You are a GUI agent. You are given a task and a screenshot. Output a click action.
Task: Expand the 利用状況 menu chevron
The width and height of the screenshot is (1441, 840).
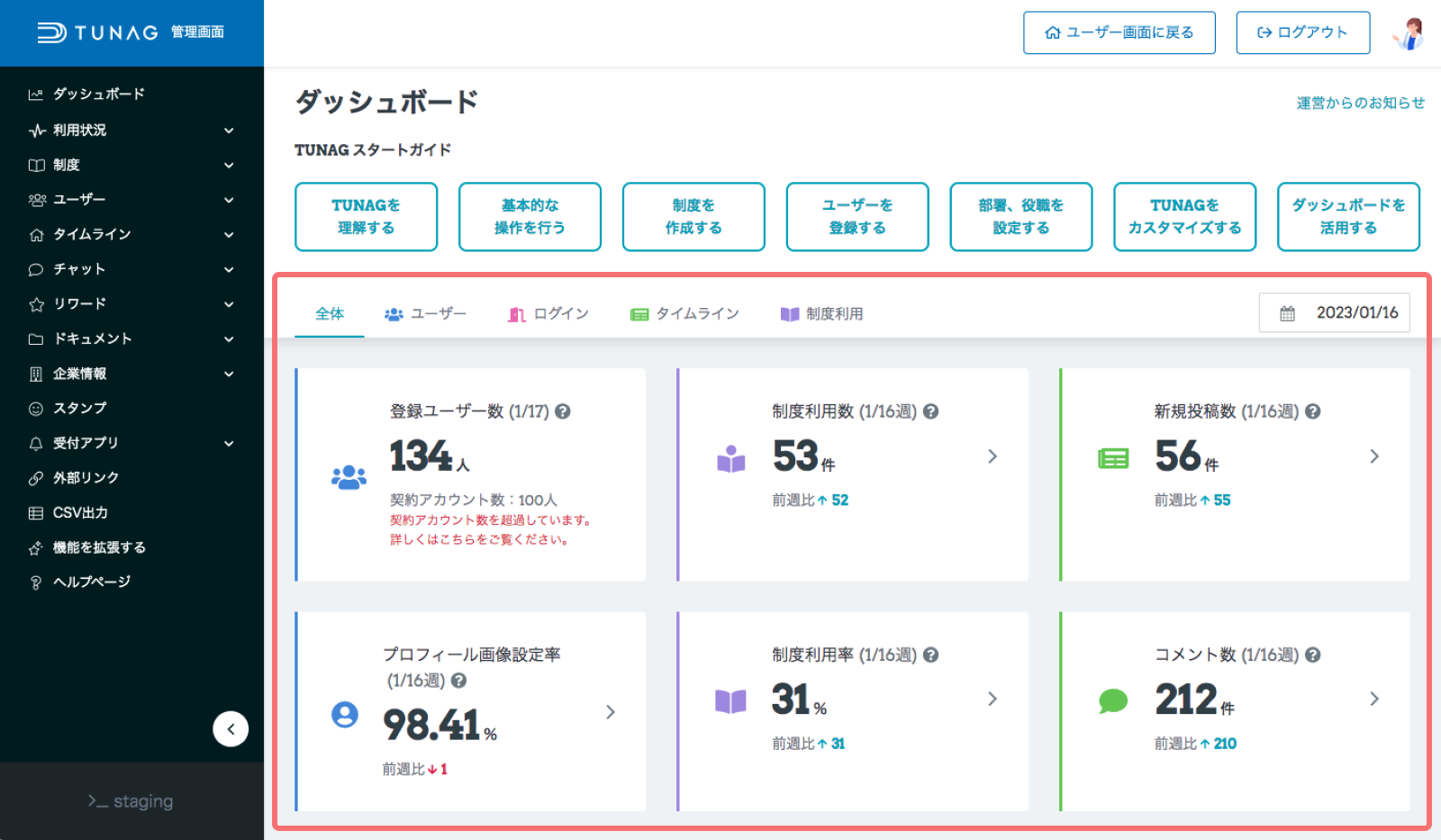[229, 131]
